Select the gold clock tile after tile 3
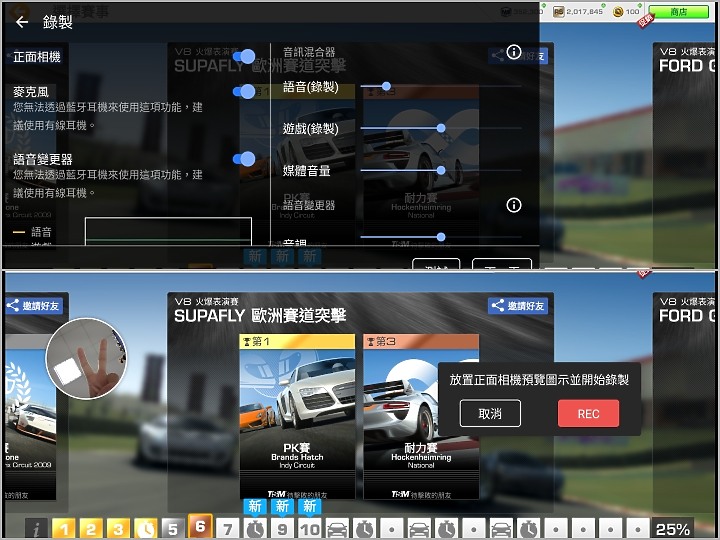 [146, 529]
